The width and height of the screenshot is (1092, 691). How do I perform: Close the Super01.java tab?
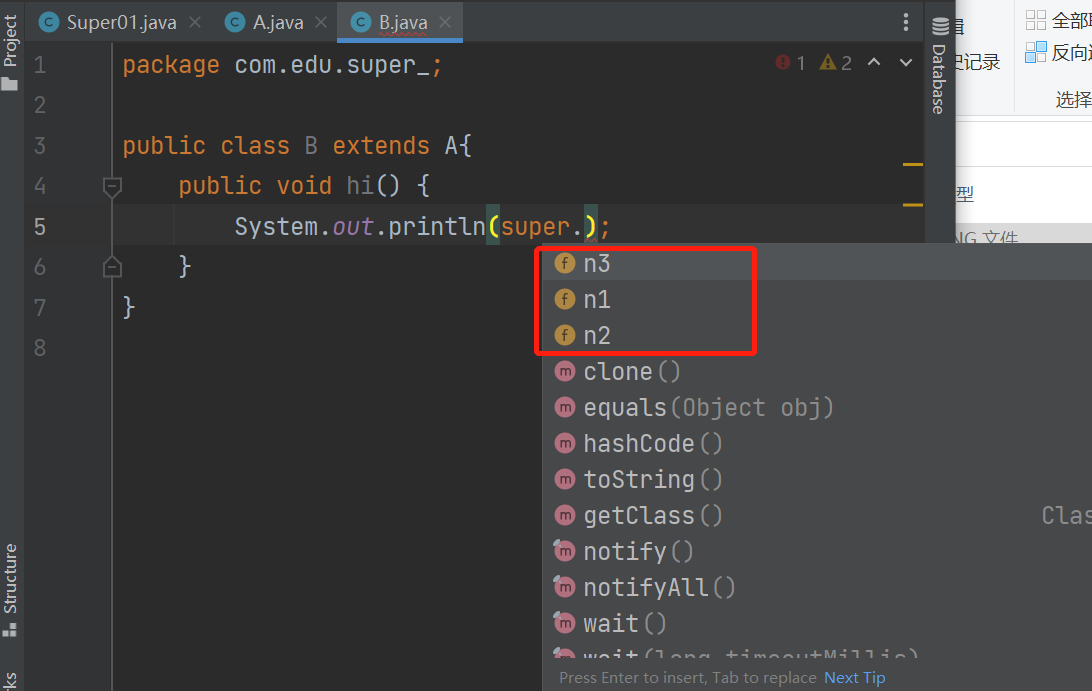pos(194,22)
